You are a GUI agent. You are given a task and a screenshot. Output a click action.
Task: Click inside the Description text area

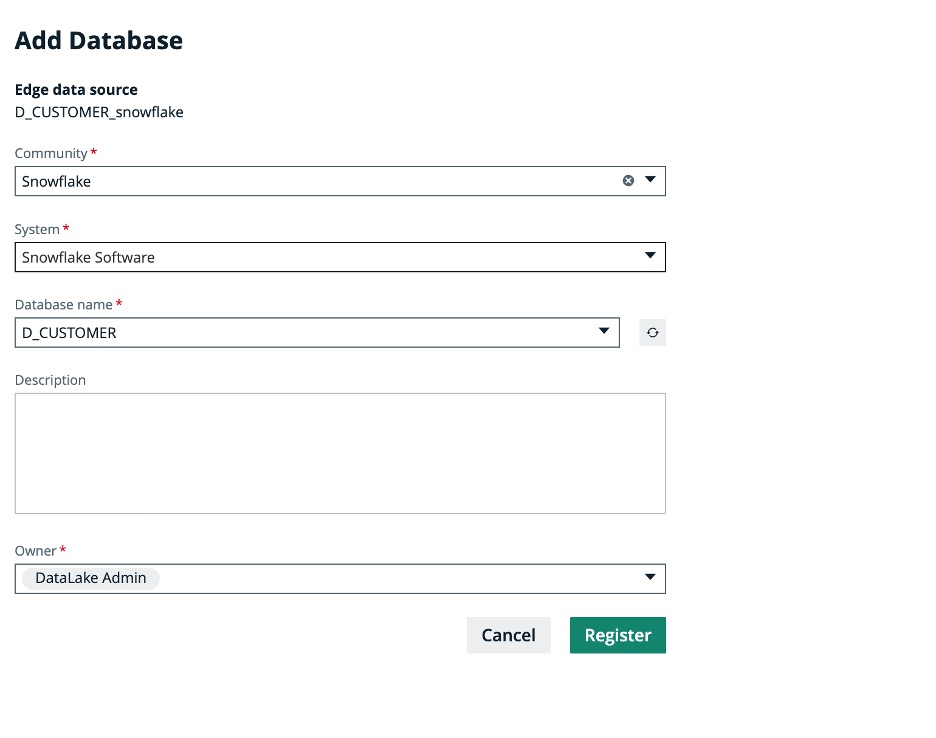[340, 453]
